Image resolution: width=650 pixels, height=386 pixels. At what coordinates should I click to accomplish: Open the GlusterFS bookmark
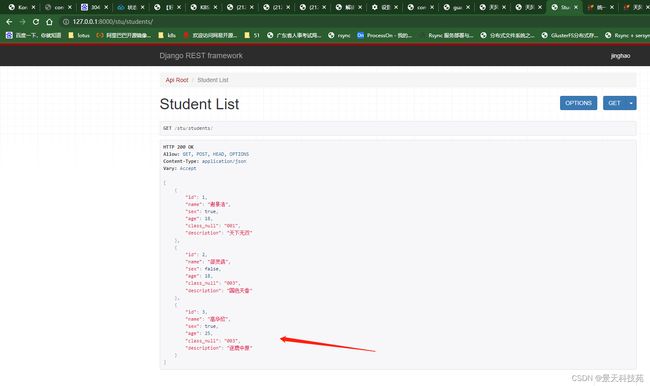(570, 36)
